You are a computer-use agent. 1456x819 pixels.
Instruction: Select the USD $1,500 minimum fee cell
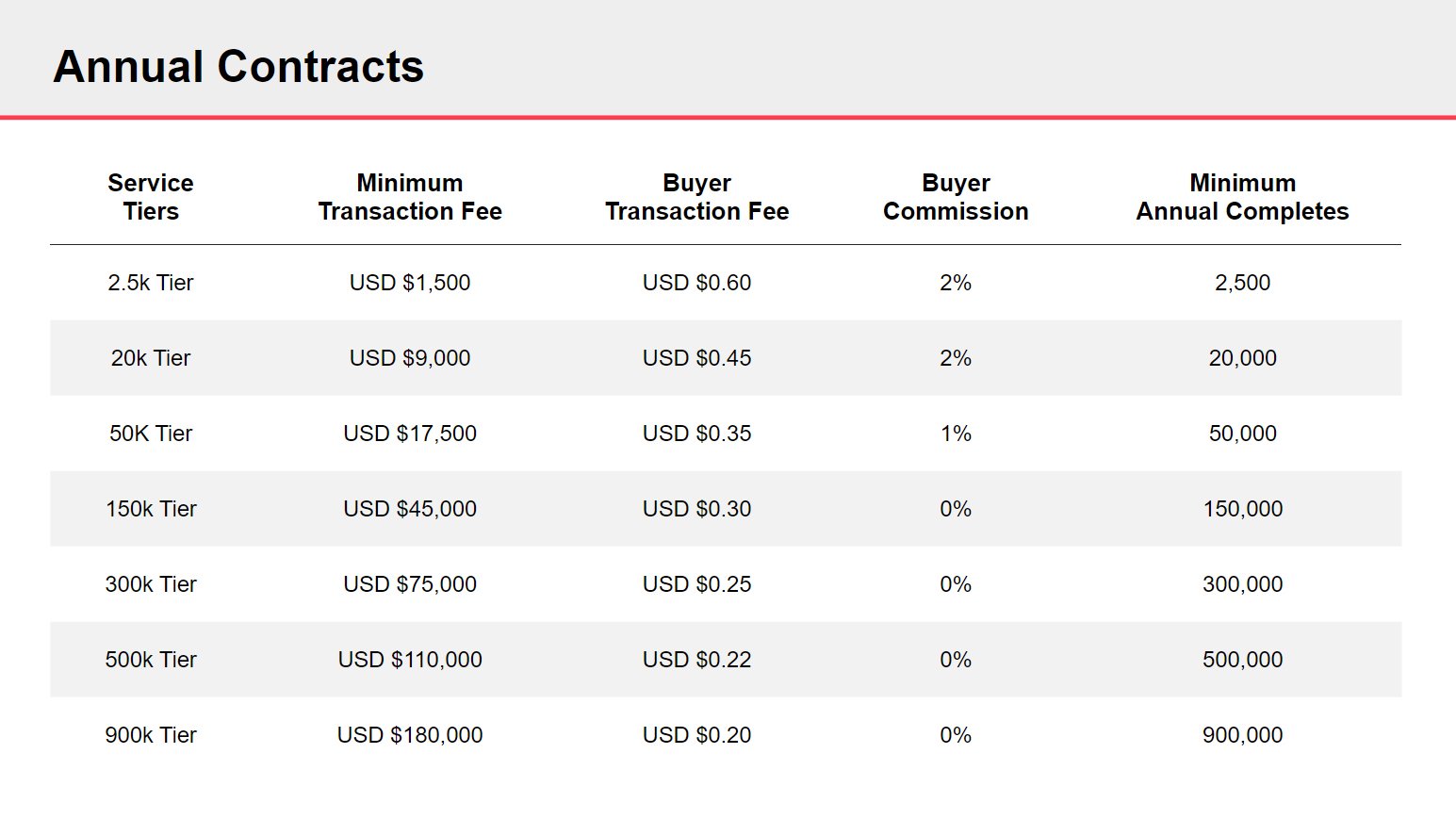pyautogui.click(x=410, y=283)
